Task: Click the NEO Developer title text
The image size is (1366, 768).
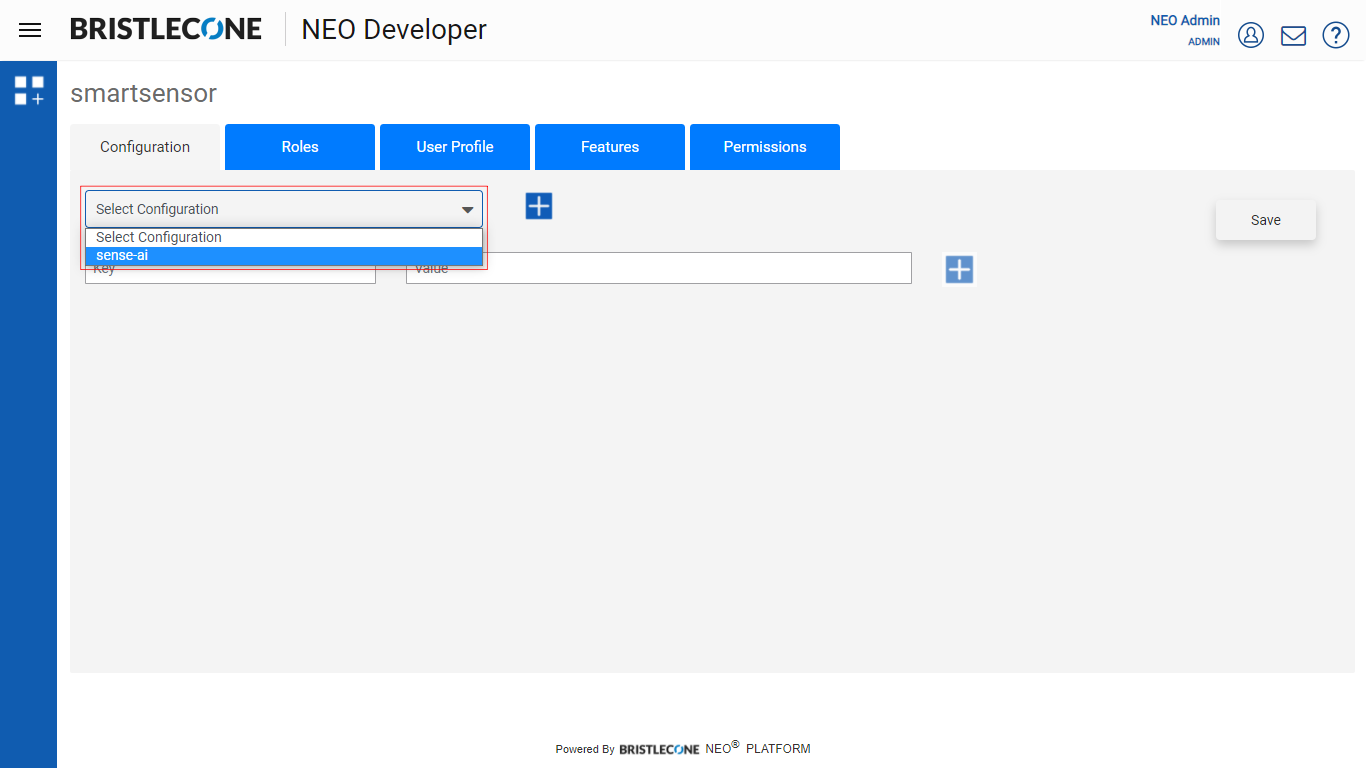Action: pos(394,30)
